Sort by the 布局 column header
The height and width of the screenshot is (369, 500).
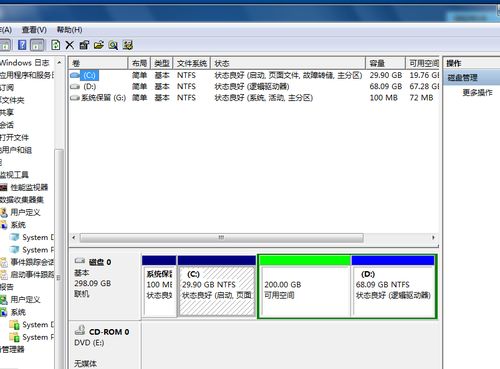pos(139,63)
